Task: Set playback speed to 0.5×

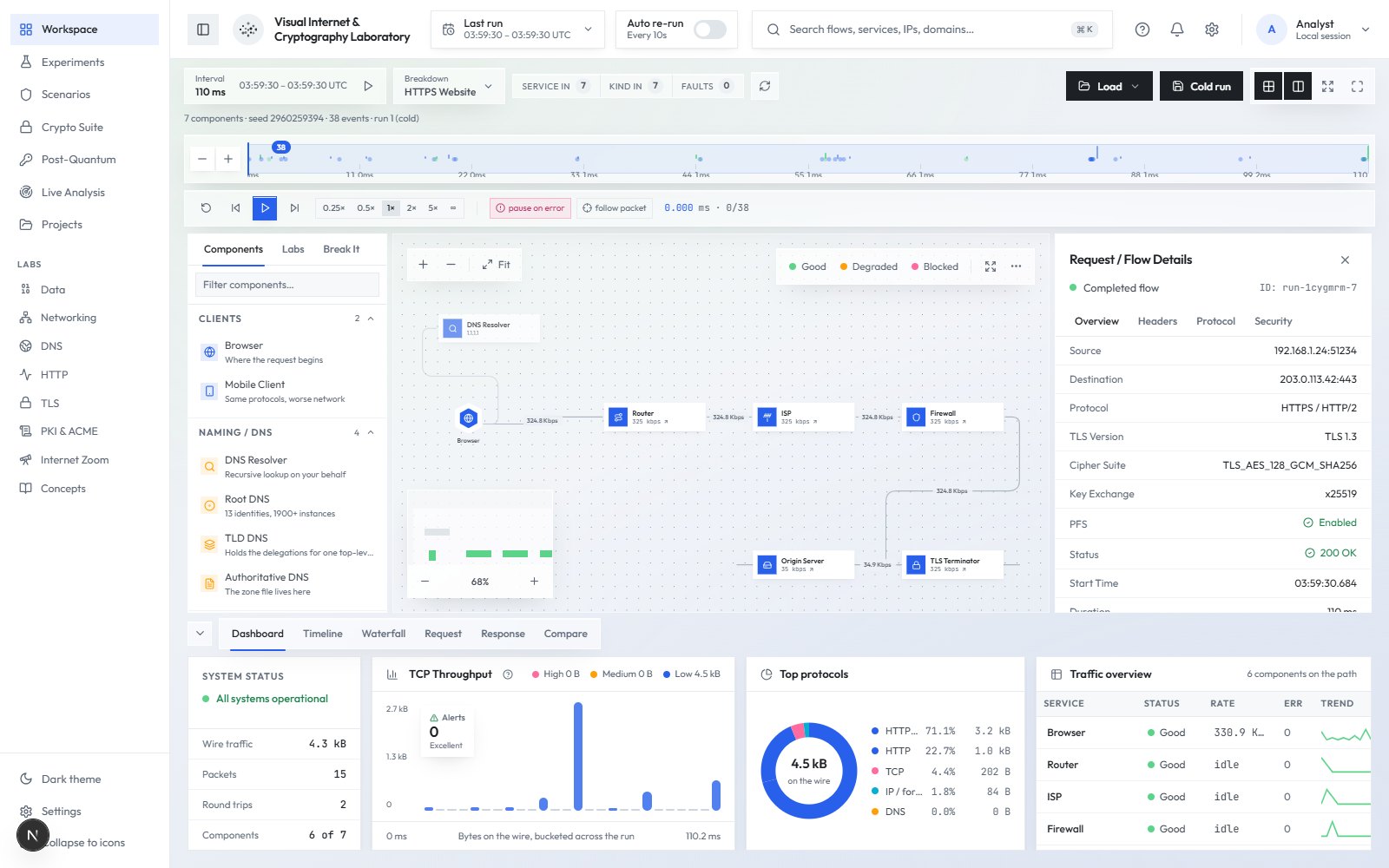Action: click(x=365, y=208)
